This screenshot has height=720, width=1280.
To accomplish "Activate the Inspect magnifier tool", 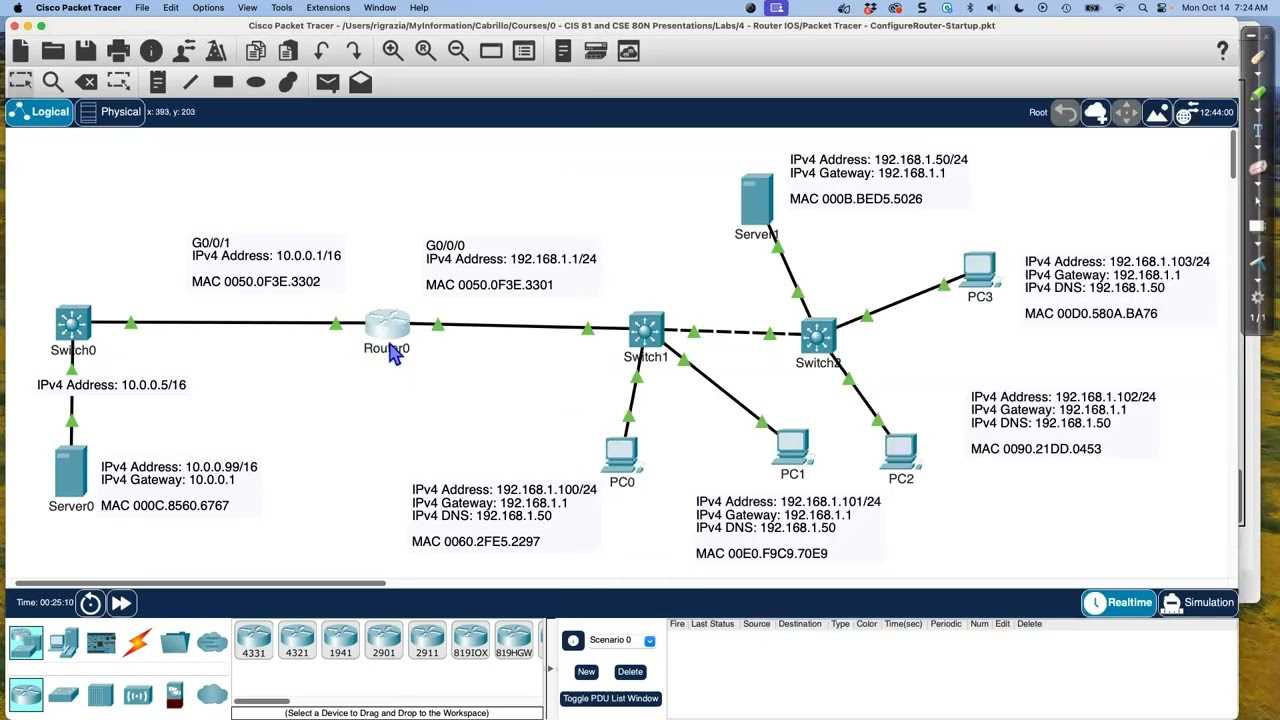I will click(53, 83).
